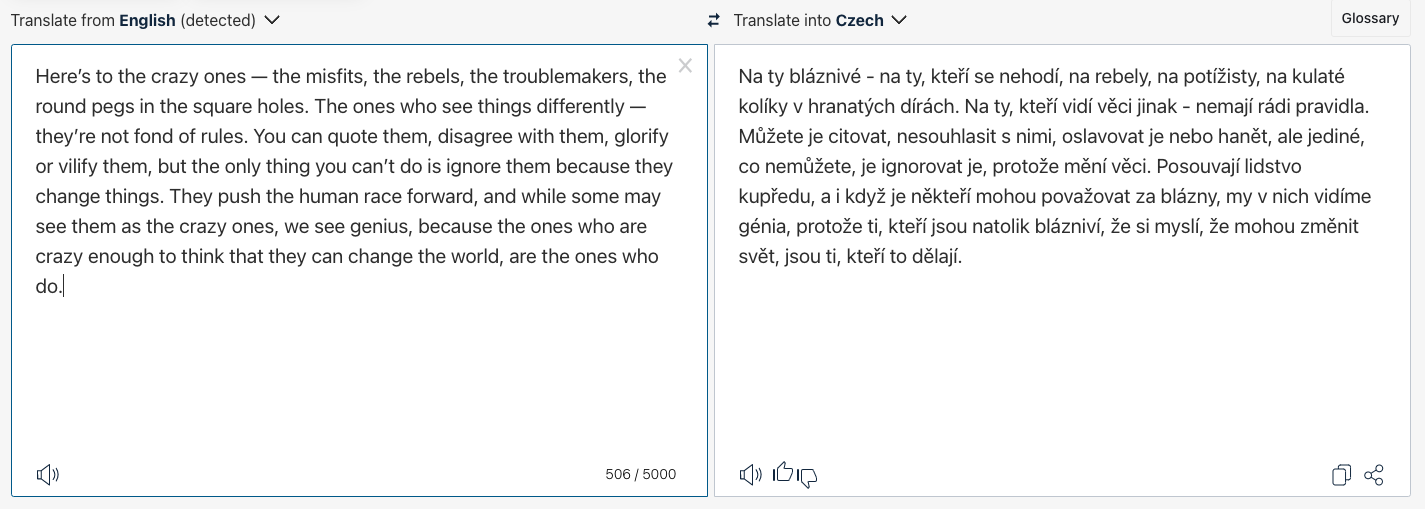The height and width of the screenshot is (509, 1425).
Task: Rate the translation with thumbs down
Action: coord(807,478)
